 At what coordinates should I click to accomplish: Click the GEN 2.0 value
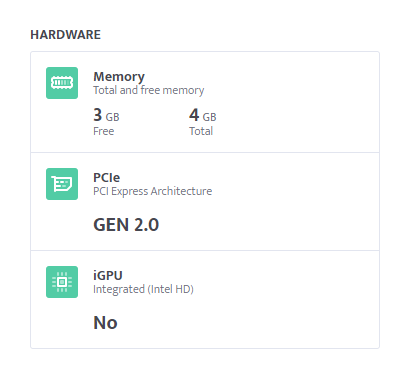tap(126, 225)
